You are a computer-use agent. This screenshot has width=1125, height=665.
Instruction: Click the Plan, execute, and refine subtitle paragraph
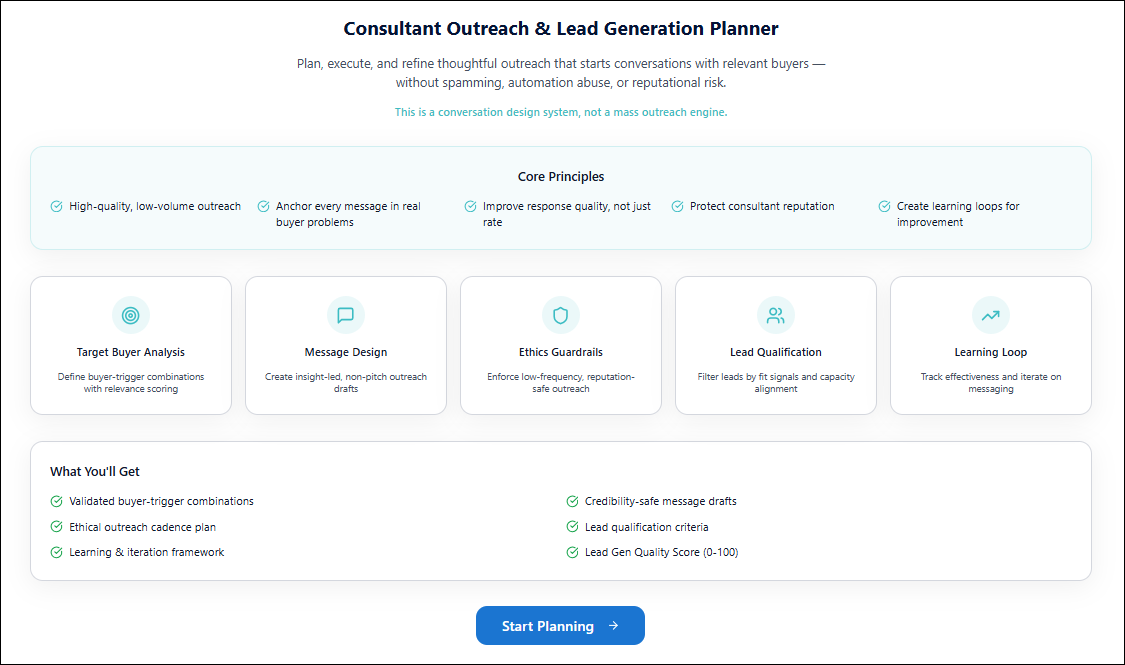(561, 73)
